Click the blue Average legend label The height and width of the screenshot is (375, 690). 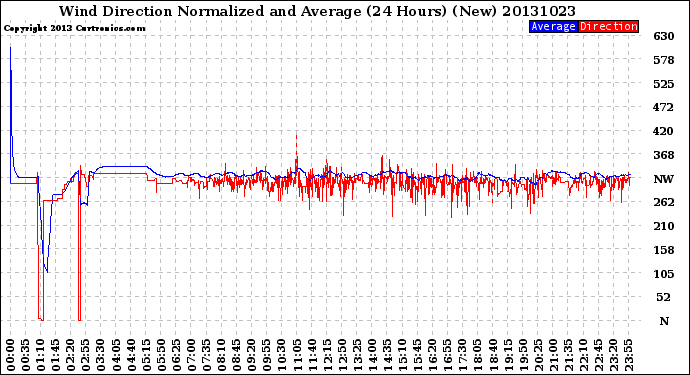tap(553, 26)
